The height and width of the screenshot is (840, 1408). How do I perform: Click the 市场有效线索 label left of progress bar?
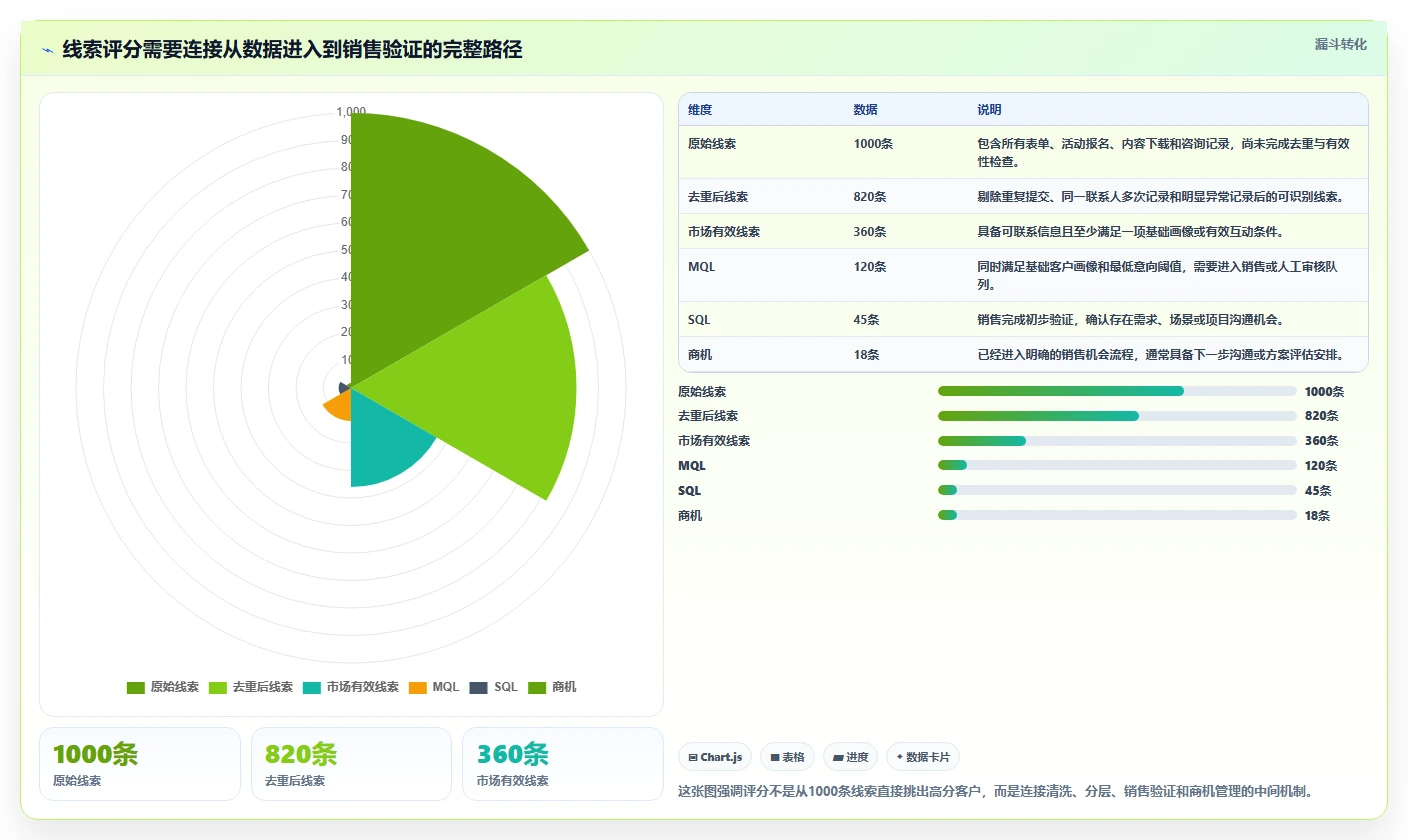tap(714, 441)
